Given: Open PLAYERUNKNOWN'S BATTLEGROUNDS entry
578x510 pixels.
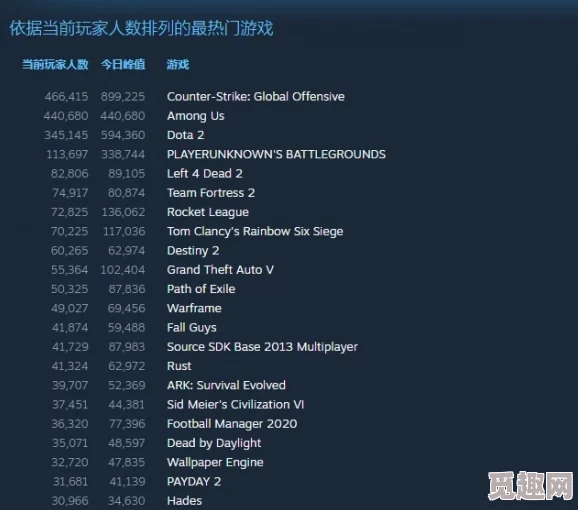Looking at the screenshot, I should (x=276, y=154).
